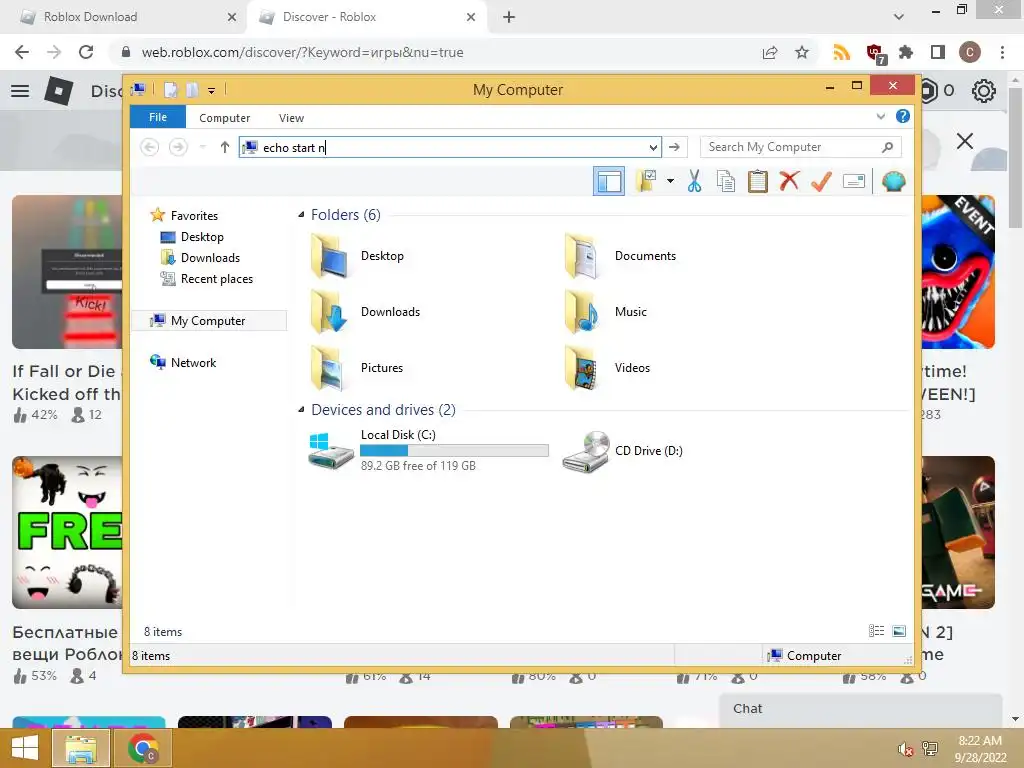Screen dimensions: 1024x768
Task: Switch to details view button
Action: coord(876,631)
